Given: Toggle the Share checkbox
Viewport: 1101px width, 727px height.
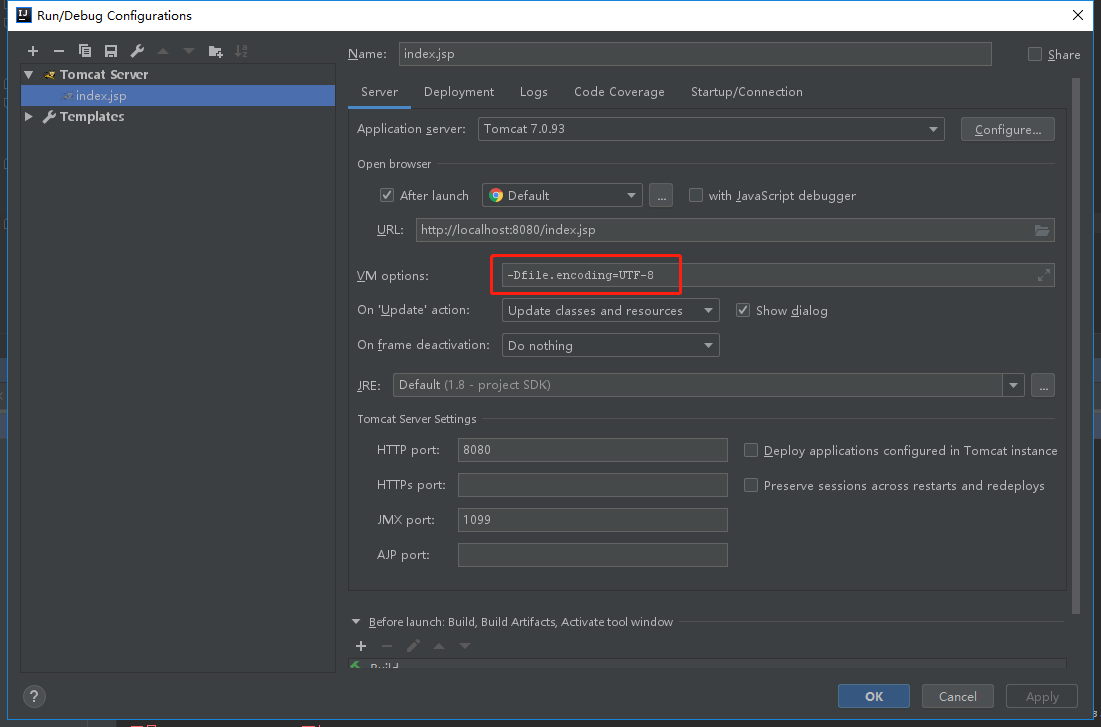Looking at the screenshot, I should click(1034, 54).
